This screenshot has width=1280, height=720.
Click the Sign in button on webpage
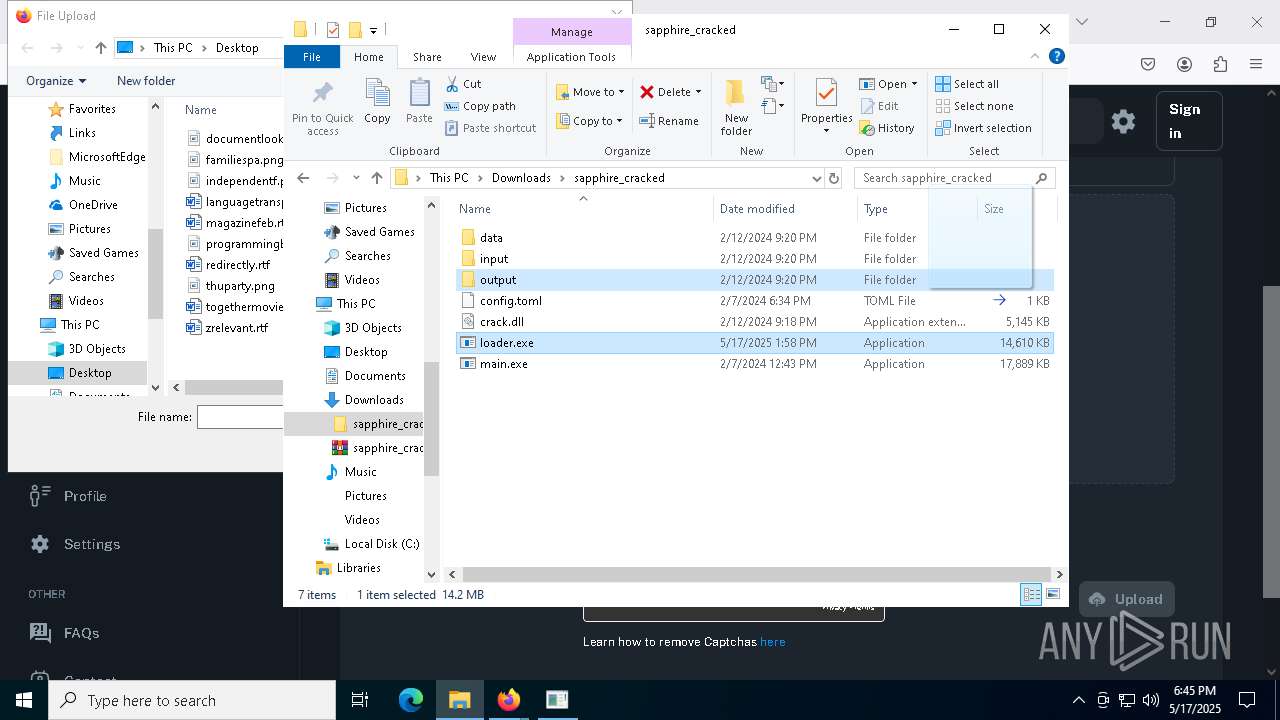coord(1188,121)
